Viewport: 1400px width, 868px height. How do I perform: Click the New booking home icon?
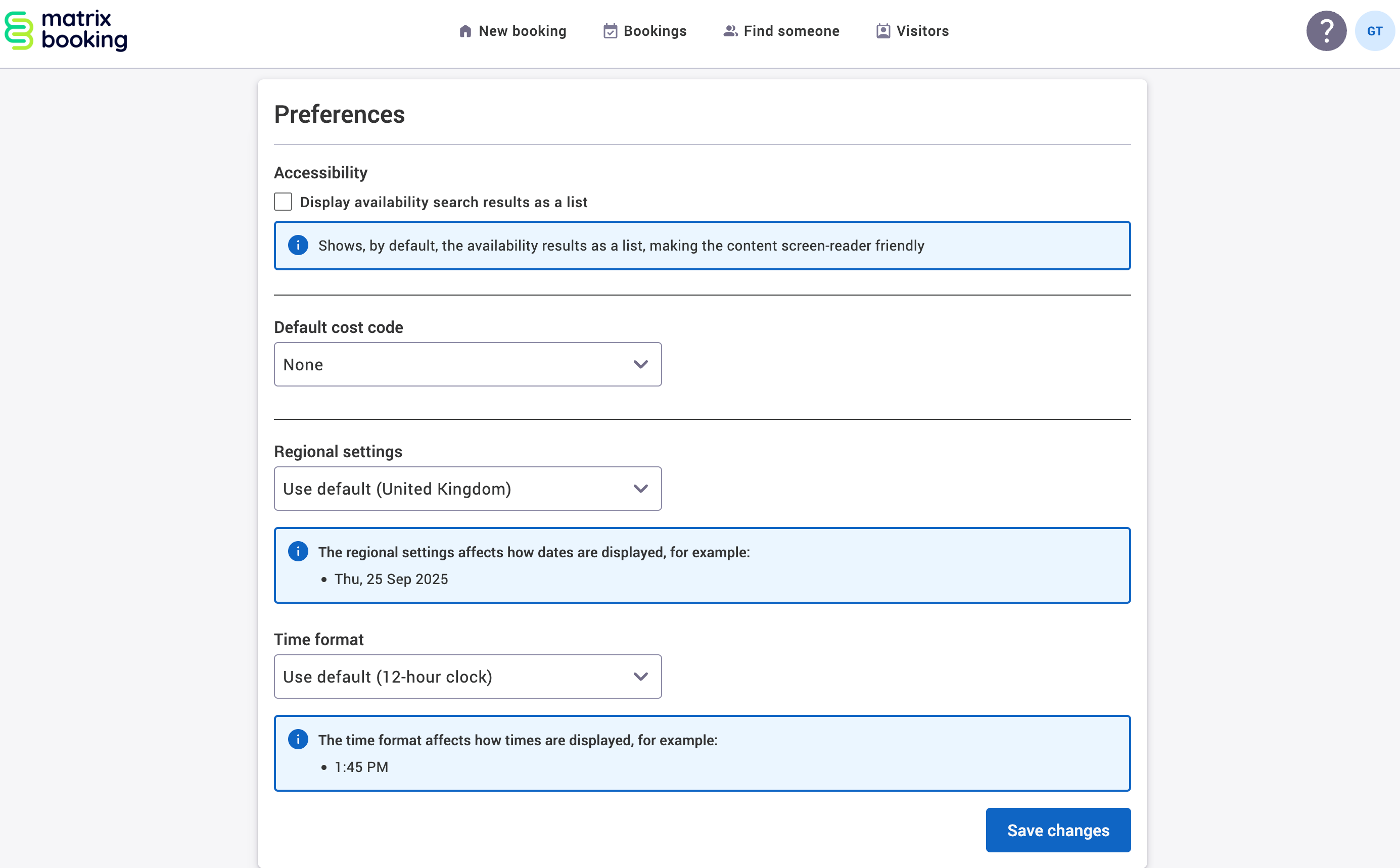pyautogui.click(x=465, y=31)
